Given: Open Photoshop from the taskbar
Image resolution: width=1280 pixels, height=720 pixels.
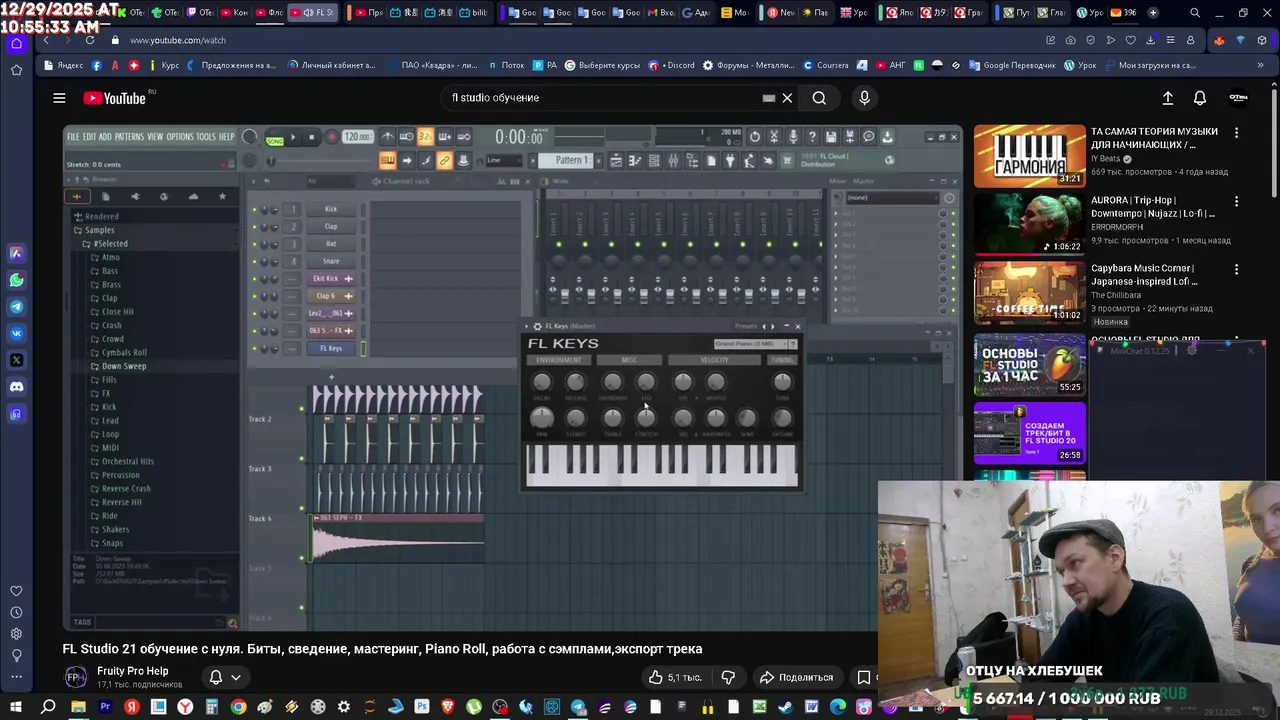Looking at the screenshot, I should [421, 707].
